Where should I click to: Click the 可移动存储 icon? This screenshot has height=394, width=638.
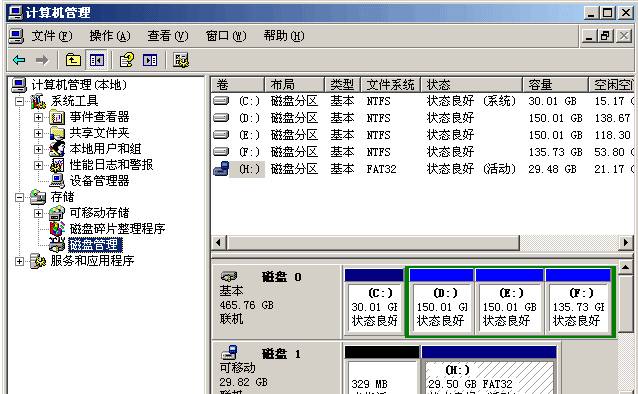(x=57, y=213)
